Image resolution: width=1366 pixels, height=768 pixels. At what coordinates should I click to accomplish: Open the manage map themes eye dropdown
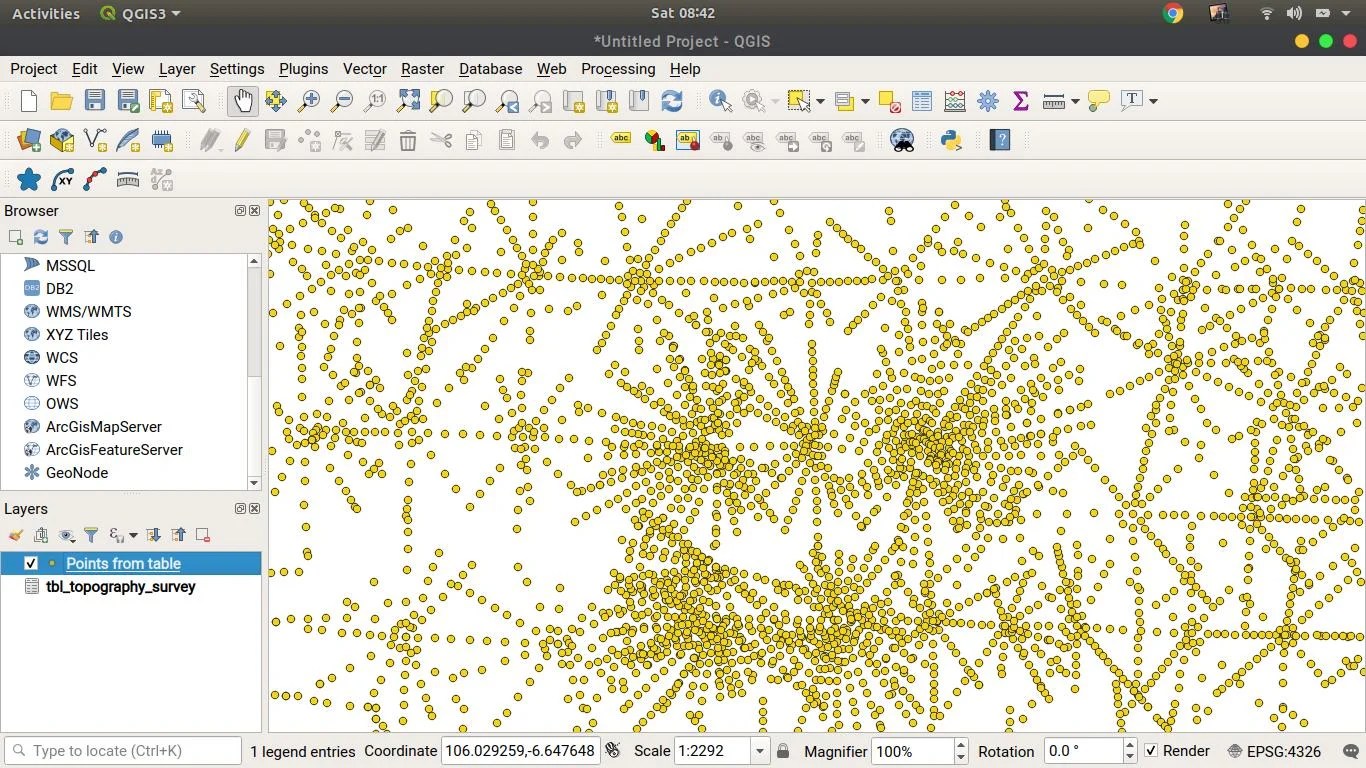click(67, 536)
